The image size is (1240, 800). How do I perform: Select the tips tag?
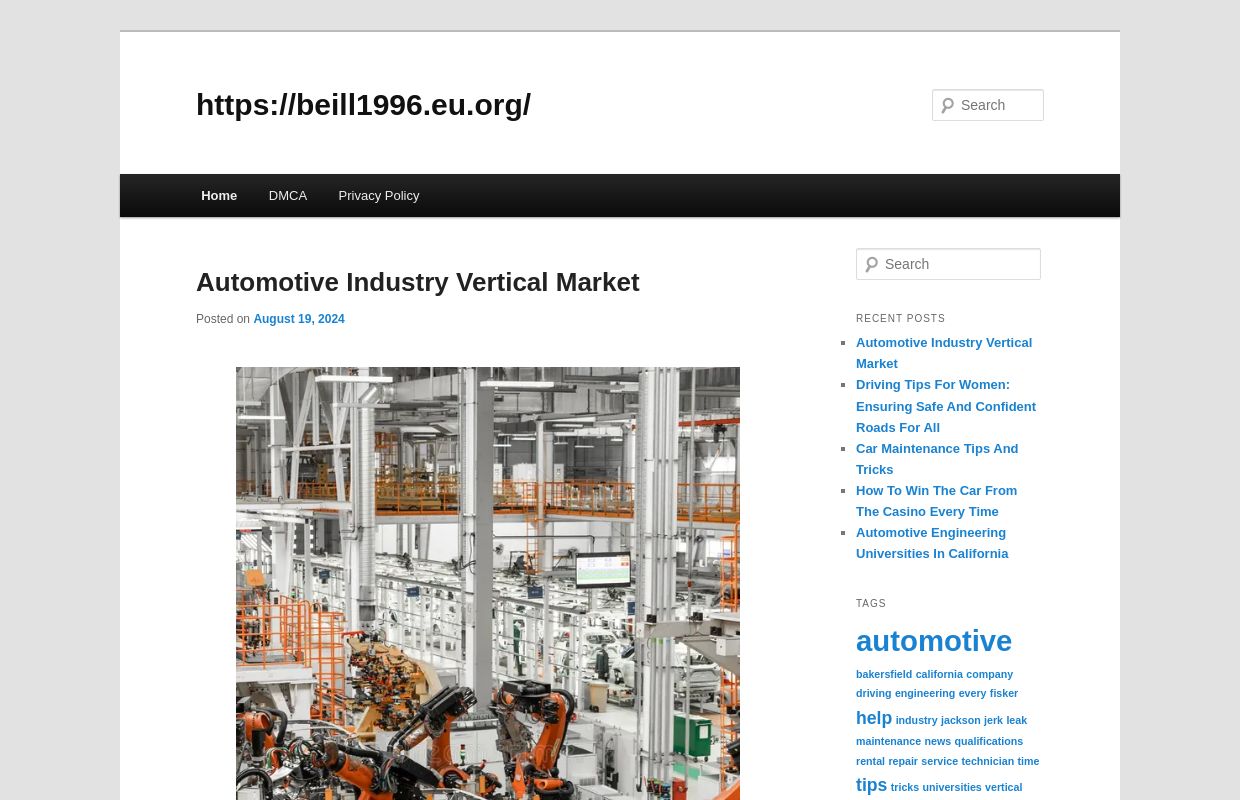(x=871, y=785)
